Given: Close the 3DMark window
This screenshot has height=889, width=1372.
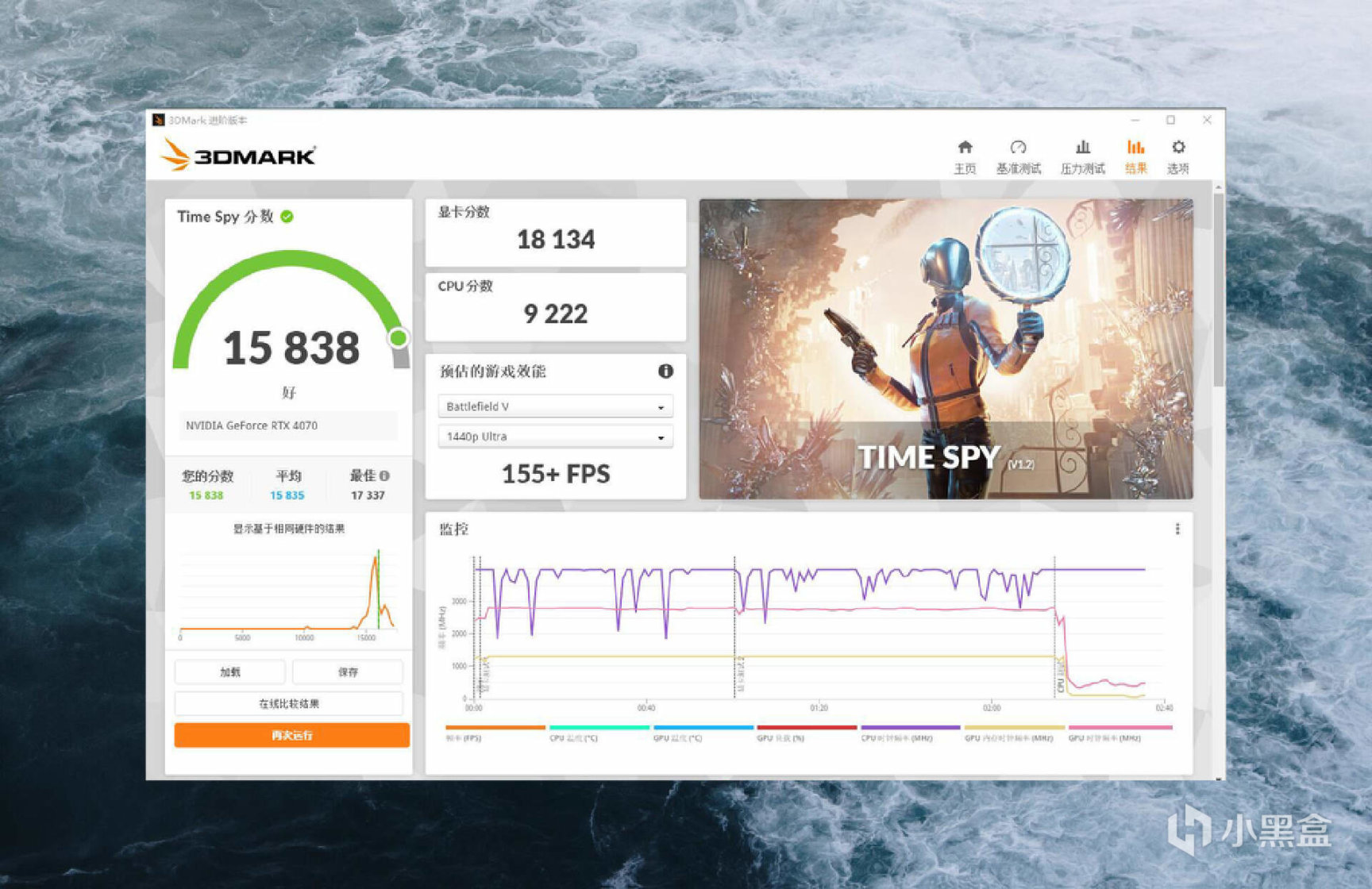Looking at the screenshot, I should point(1207,120).
